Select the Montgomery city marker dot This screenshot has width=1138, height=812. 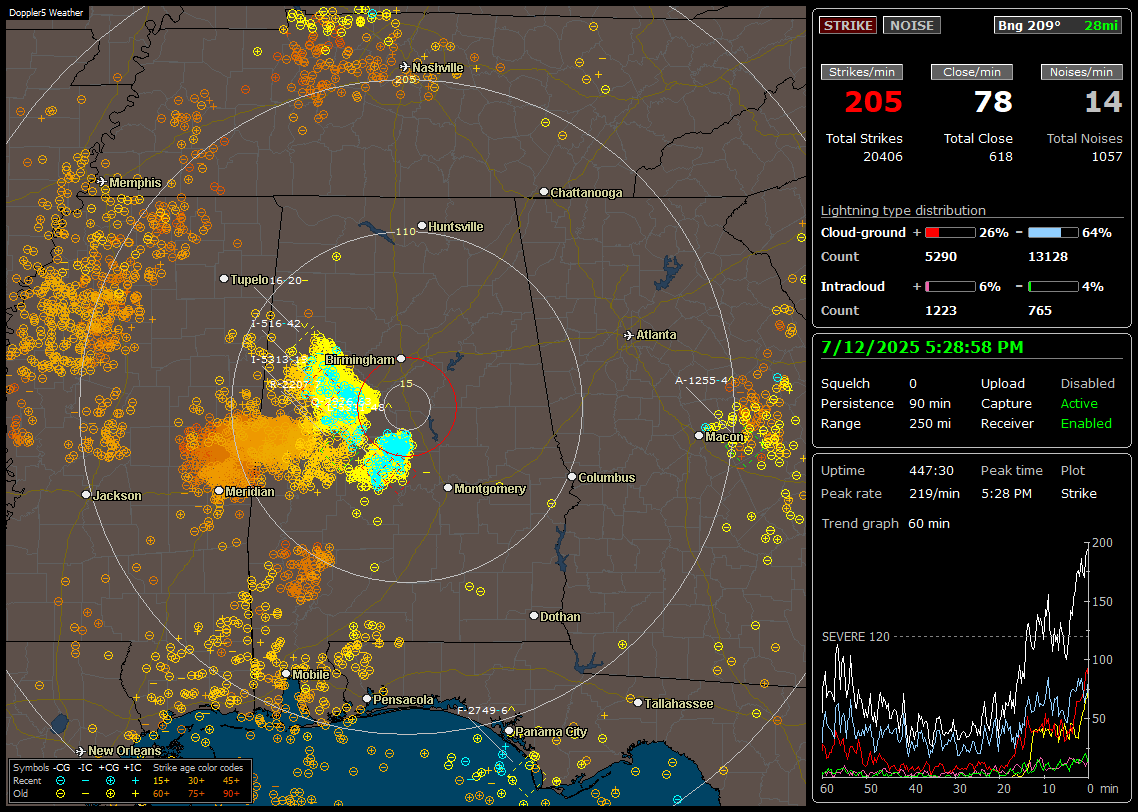coord(448,488)
